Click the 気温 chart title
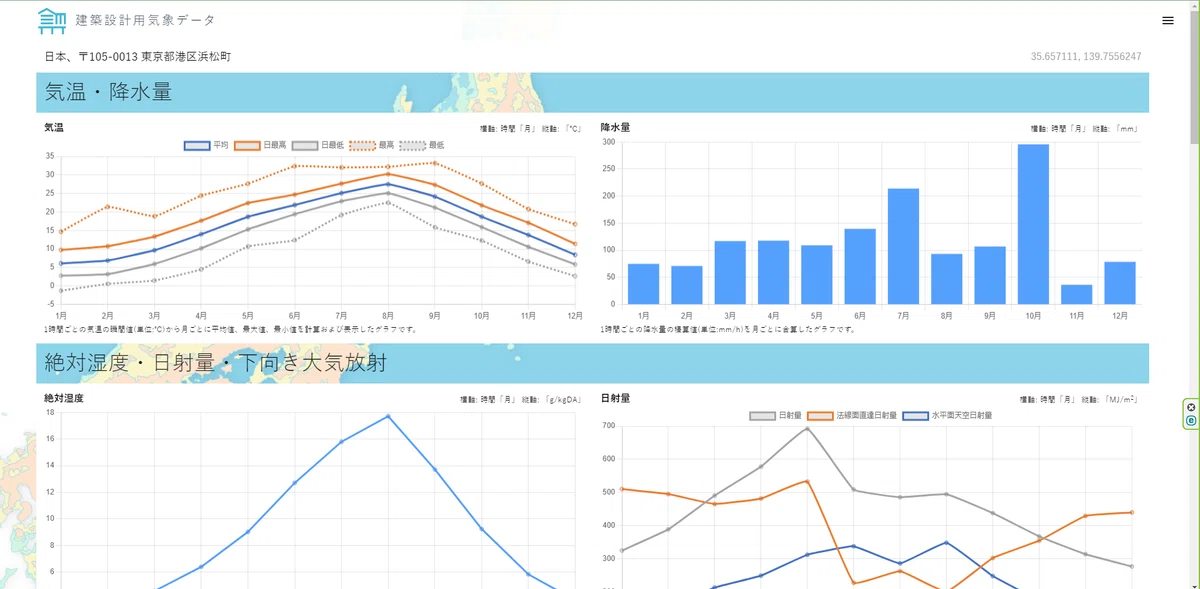 [x=54, y=128]
